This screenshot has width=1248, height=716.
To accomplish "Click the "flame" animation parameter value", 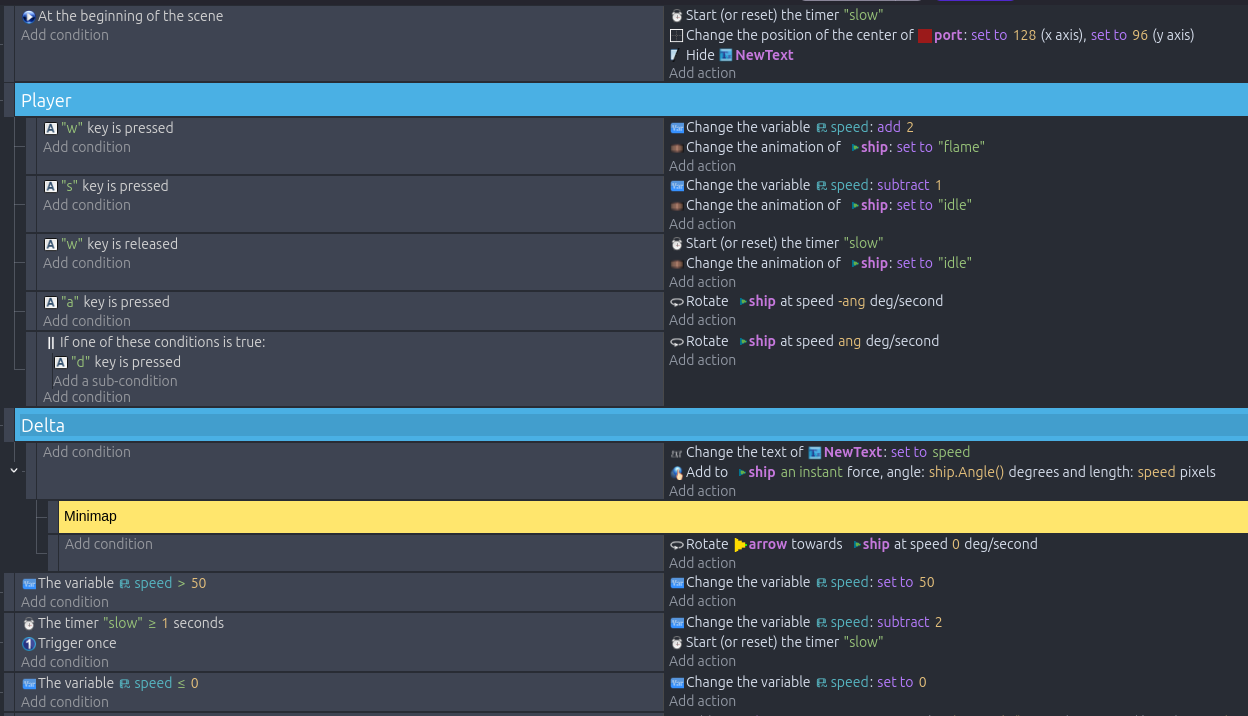I will click(x=961, y=147).
